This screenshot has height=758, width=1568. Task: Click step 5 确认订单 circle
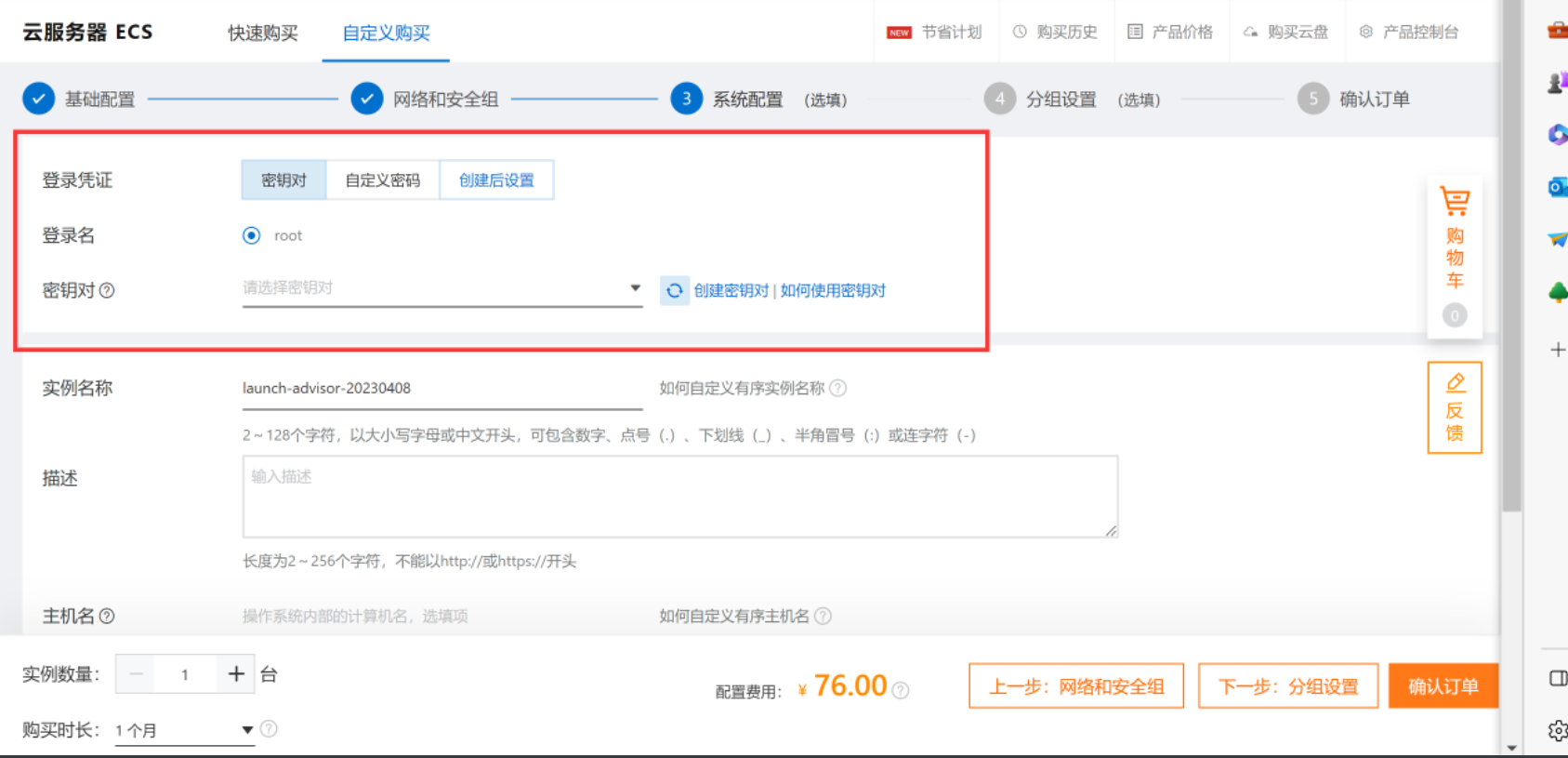(x=1313, y=99)
